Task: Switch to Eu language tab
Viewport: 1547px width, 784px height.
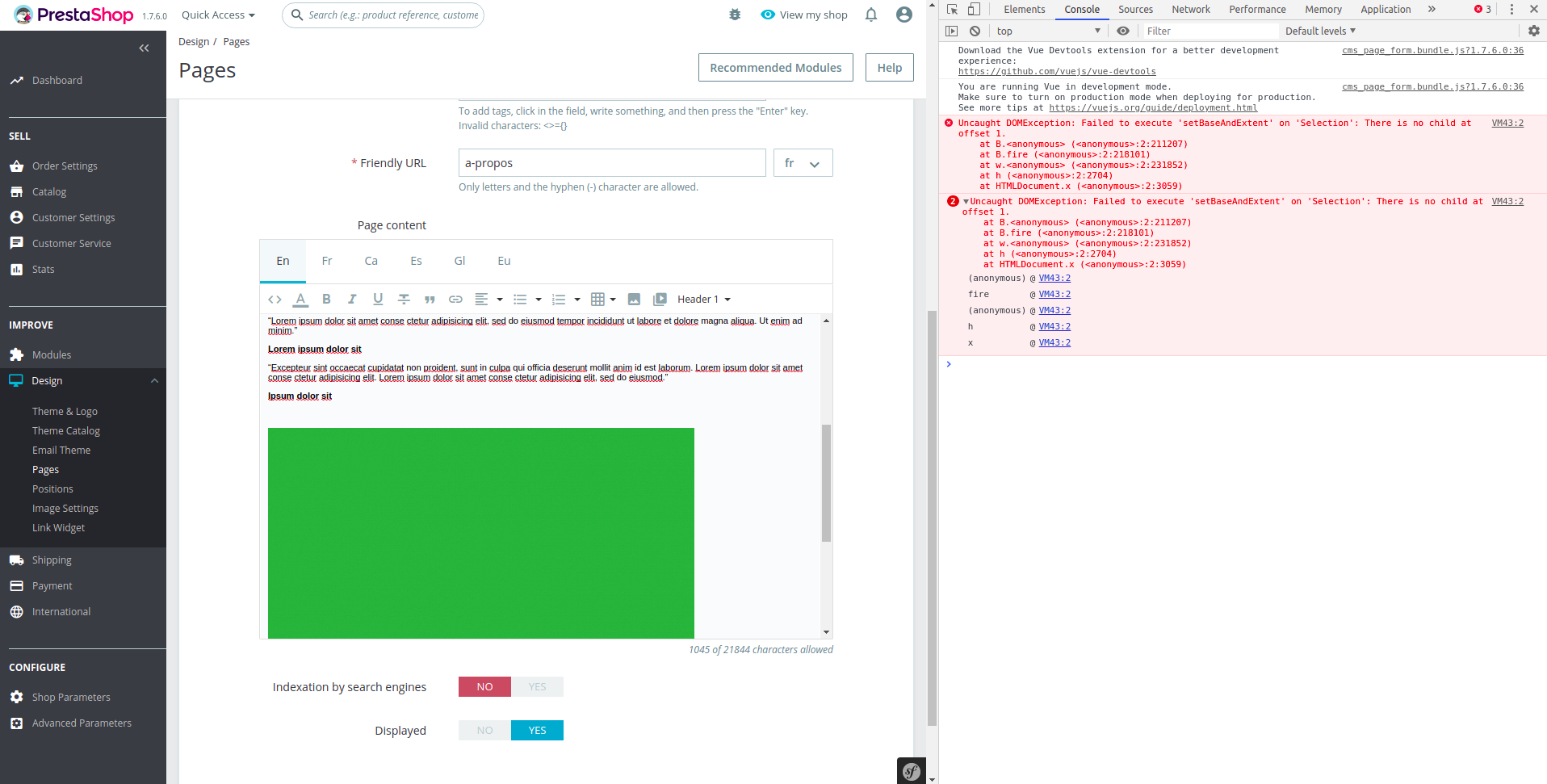Action: click(x=504, y=261)
